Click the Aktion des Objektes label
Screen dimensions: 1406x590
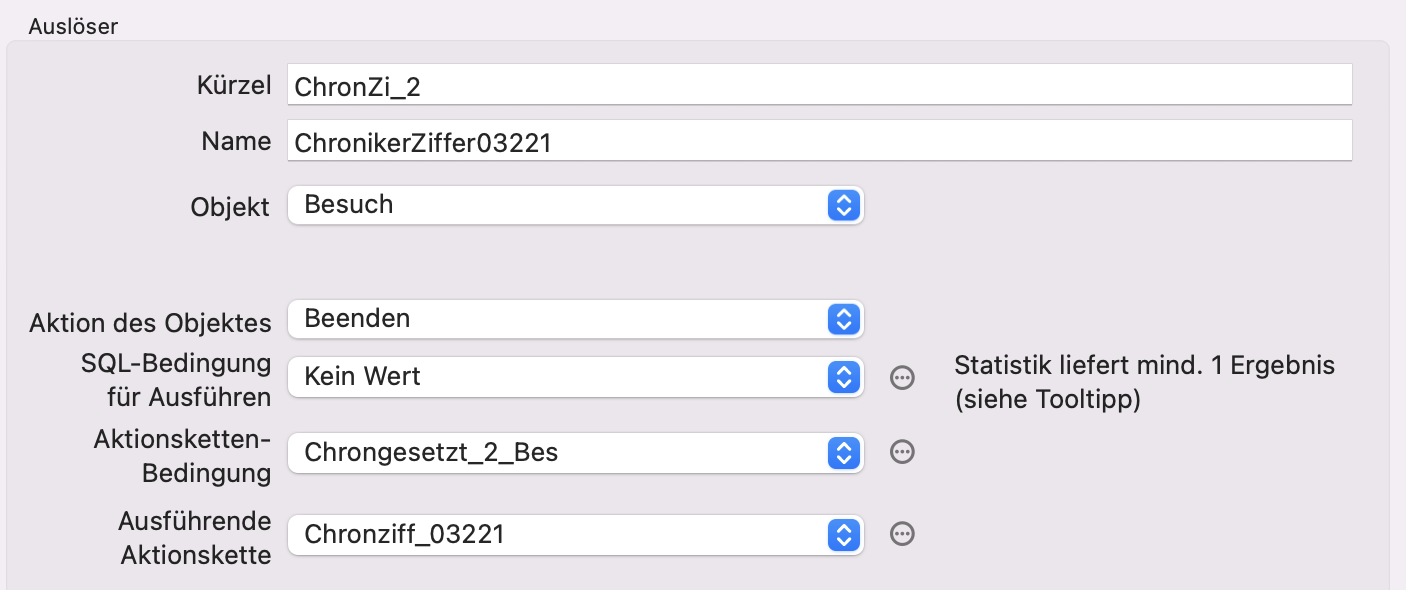pyautogui.click(x=150, y=323)
